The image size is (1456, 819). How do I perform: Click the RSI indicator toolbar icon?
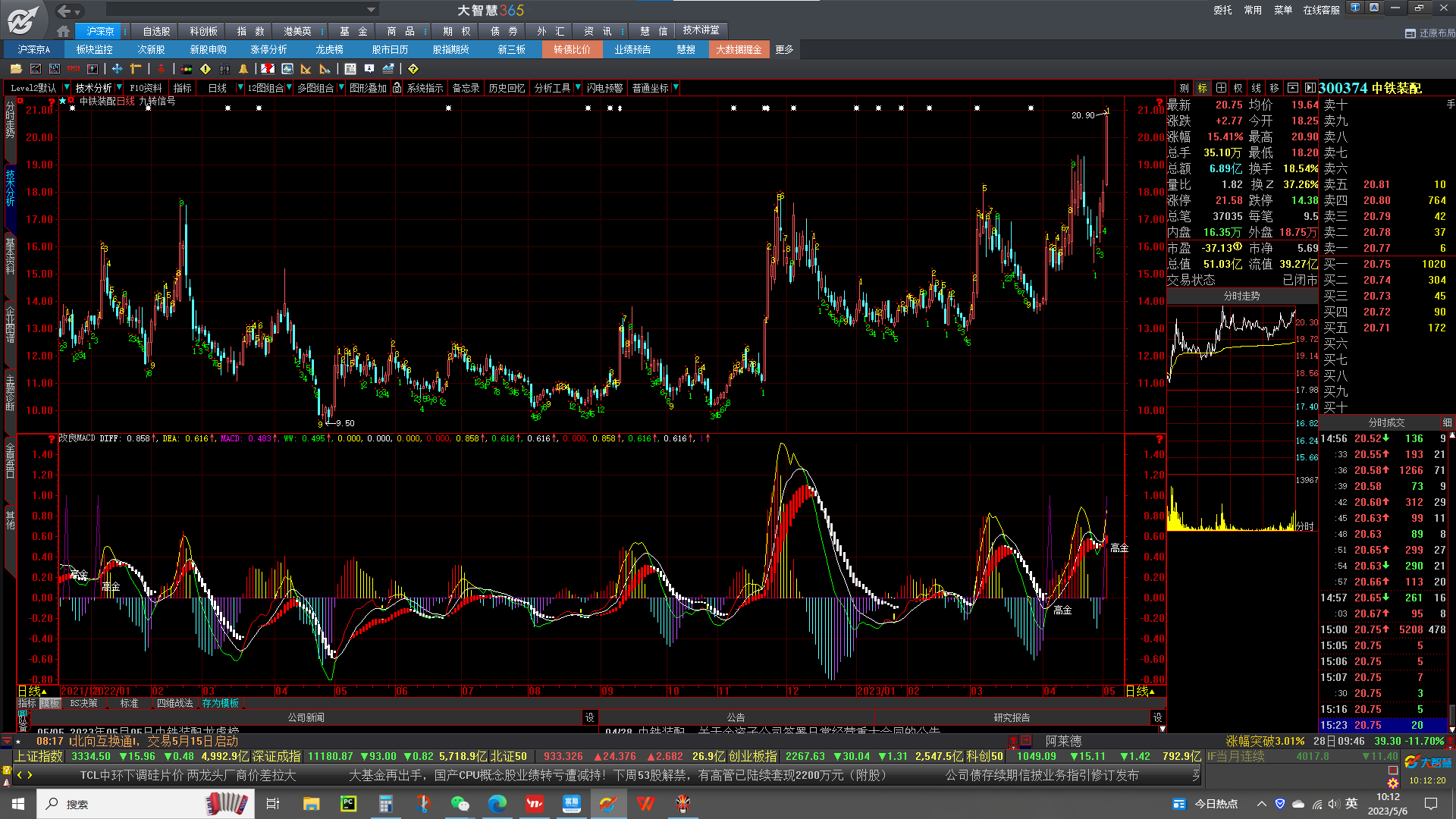coord(74,69)
